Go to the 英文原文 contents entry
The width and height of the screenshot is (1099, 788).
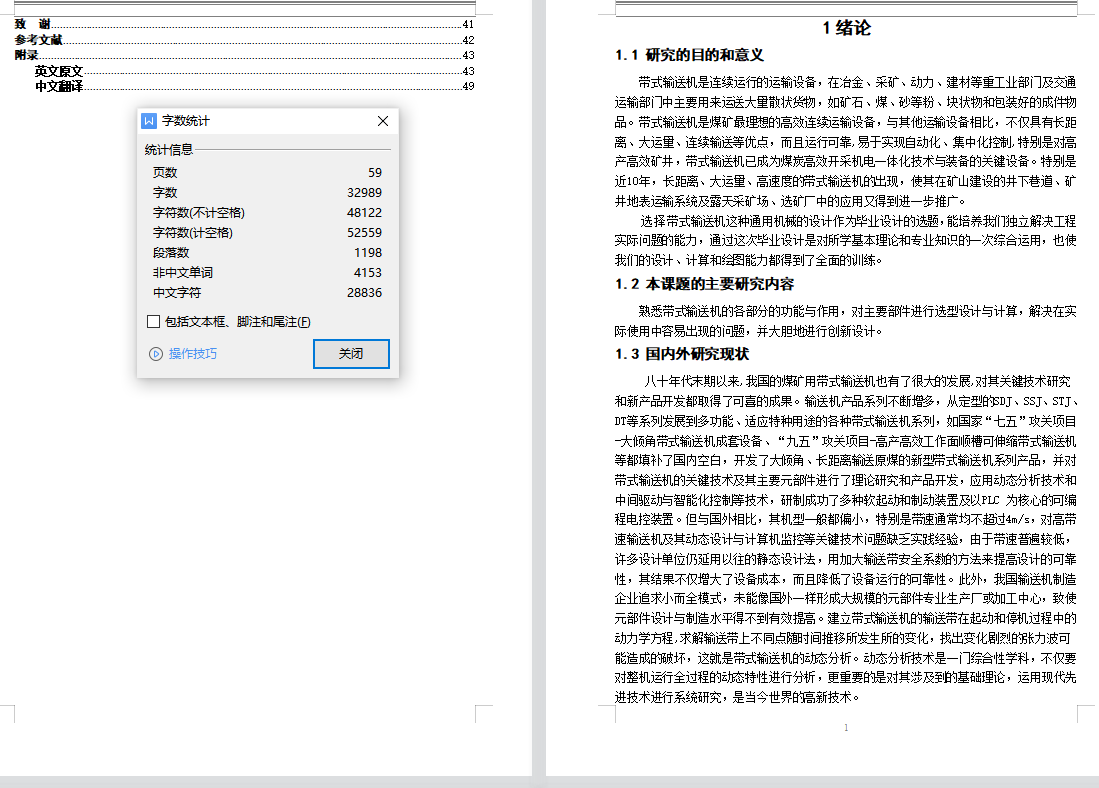click(58, 71)
